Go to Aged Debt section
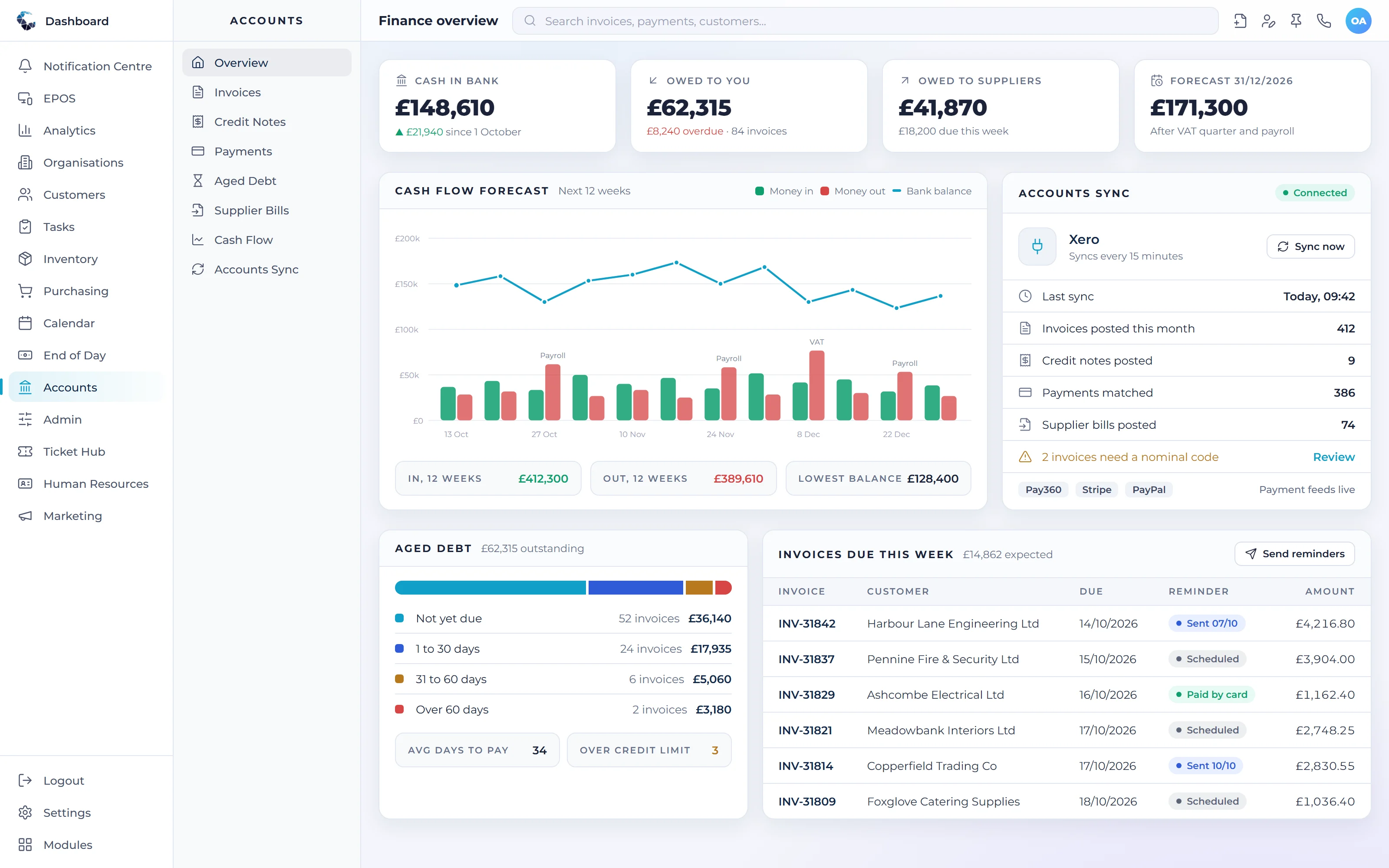Viewport: 1389px width, 868px height. tap(267, 181)
